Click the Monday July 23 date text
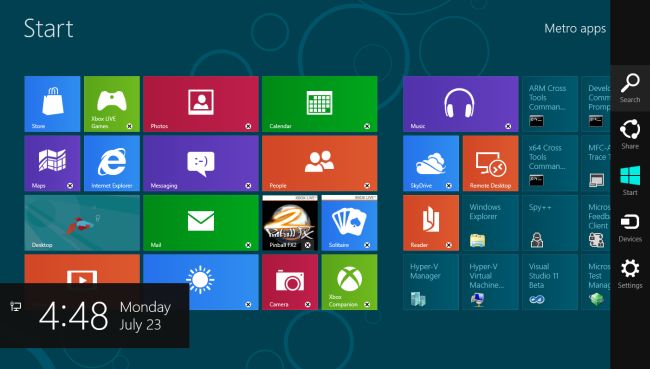 (x=145, y=316)
